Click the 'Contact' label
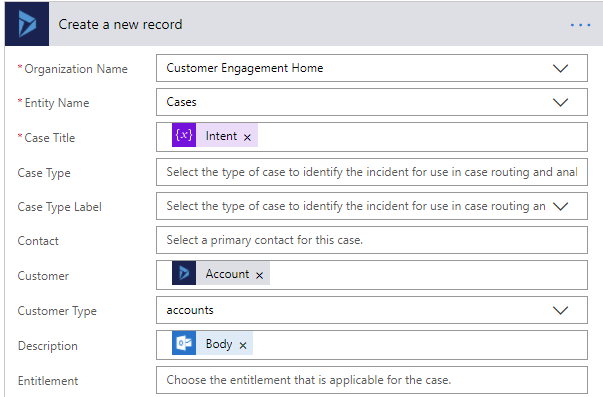 click(38, 241)
